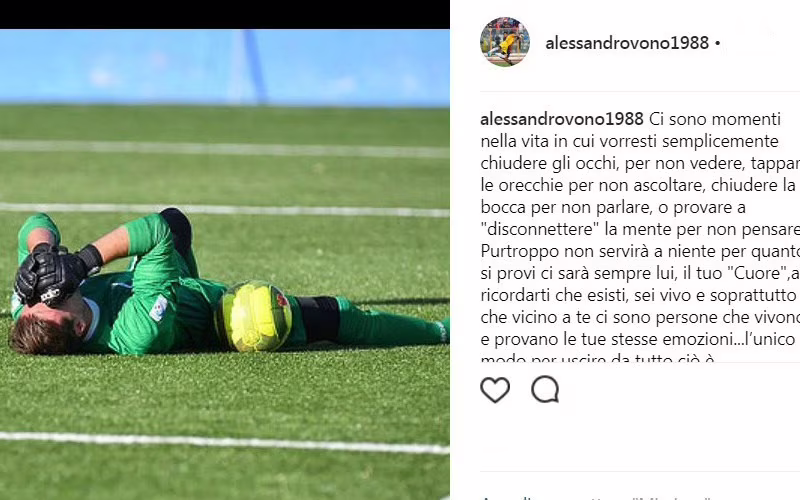800x500 pixels.
Task: Click the blue blurred stadium background
Action: tap(224, 67)
